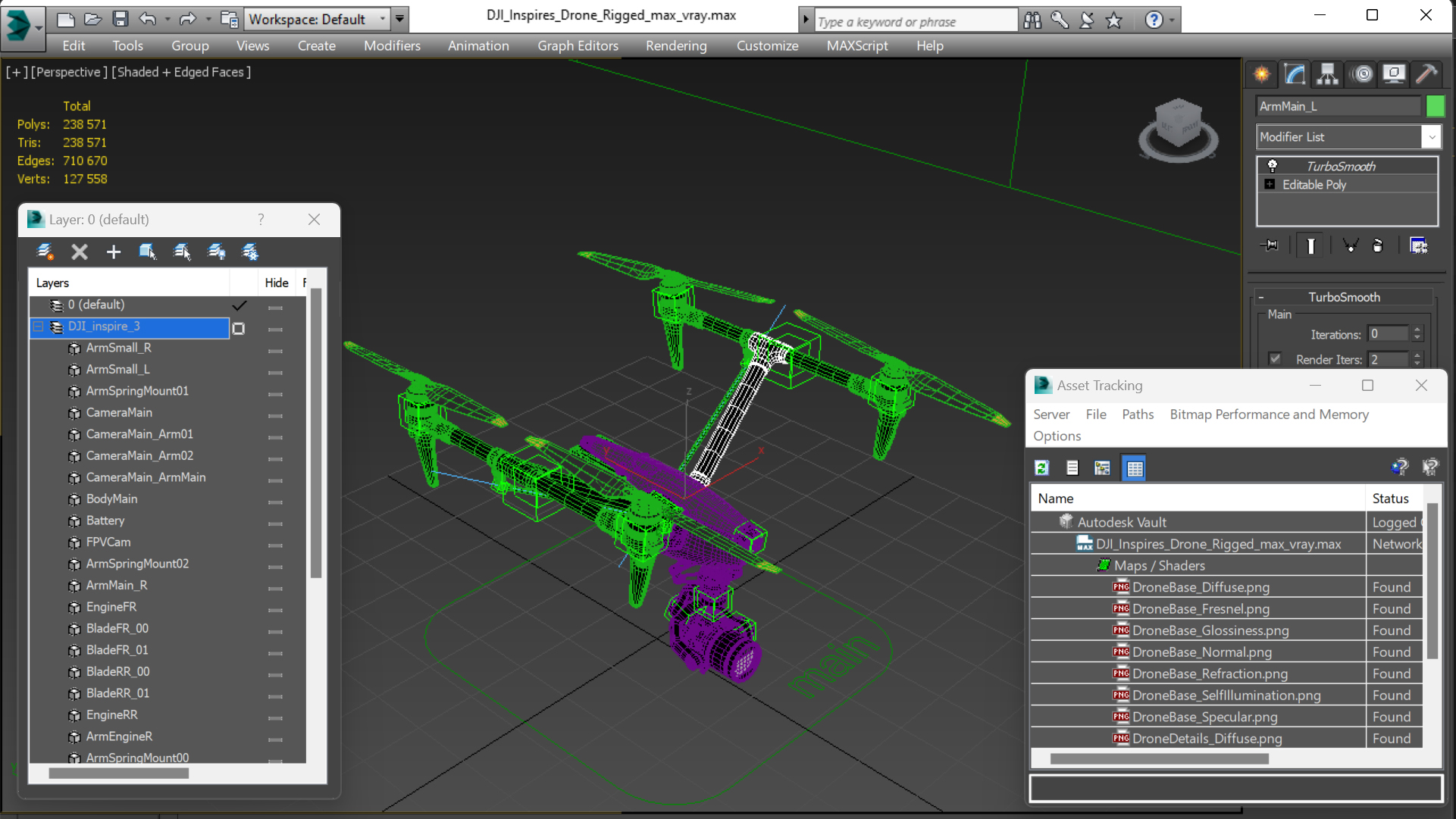This screenshot has width=1456, height=819.
Task: Switch to the Create command panel
Action: pyautogui.click(x=1262, y=74)
